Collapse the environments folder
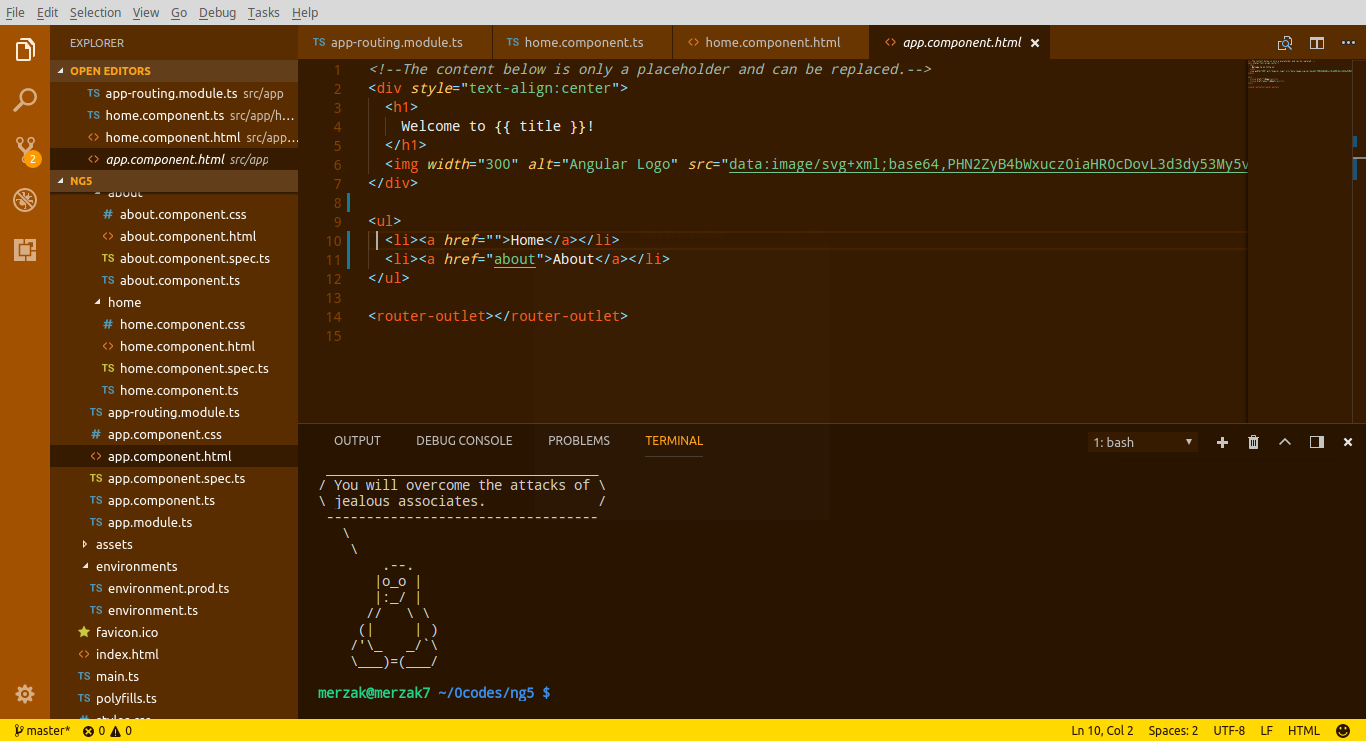Image resolution: width=1366 pixels, height=741 pixels. (85, 566)
